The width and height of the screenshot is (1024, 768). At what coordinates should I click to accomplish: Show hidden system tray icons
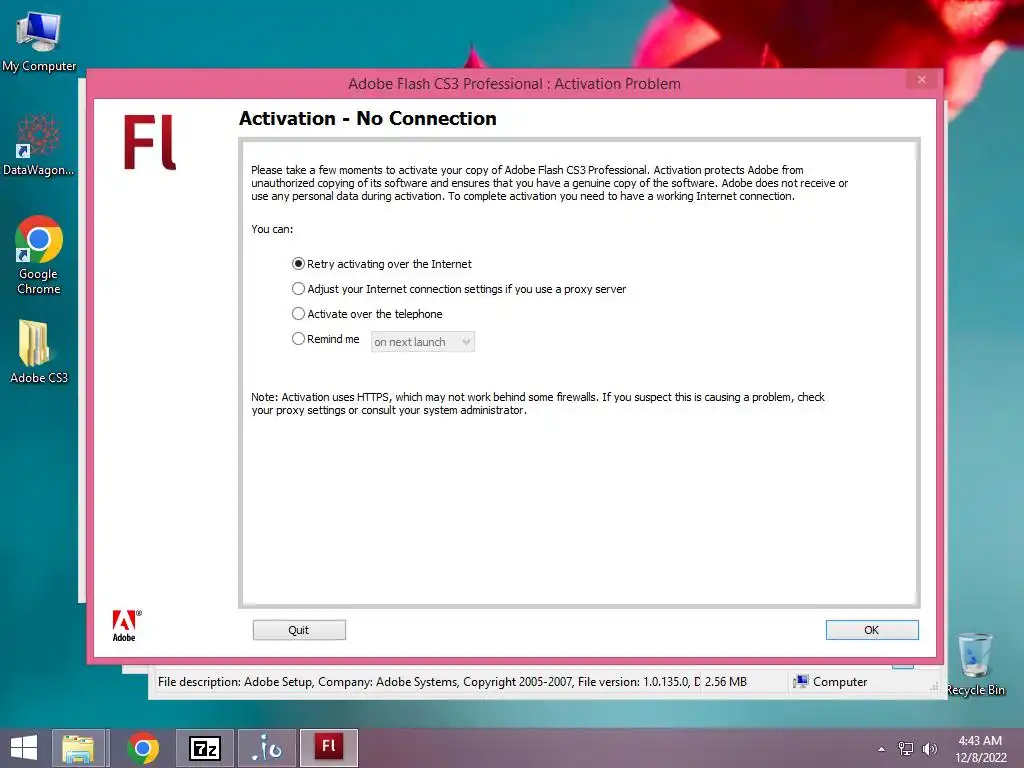coord(882,749)
